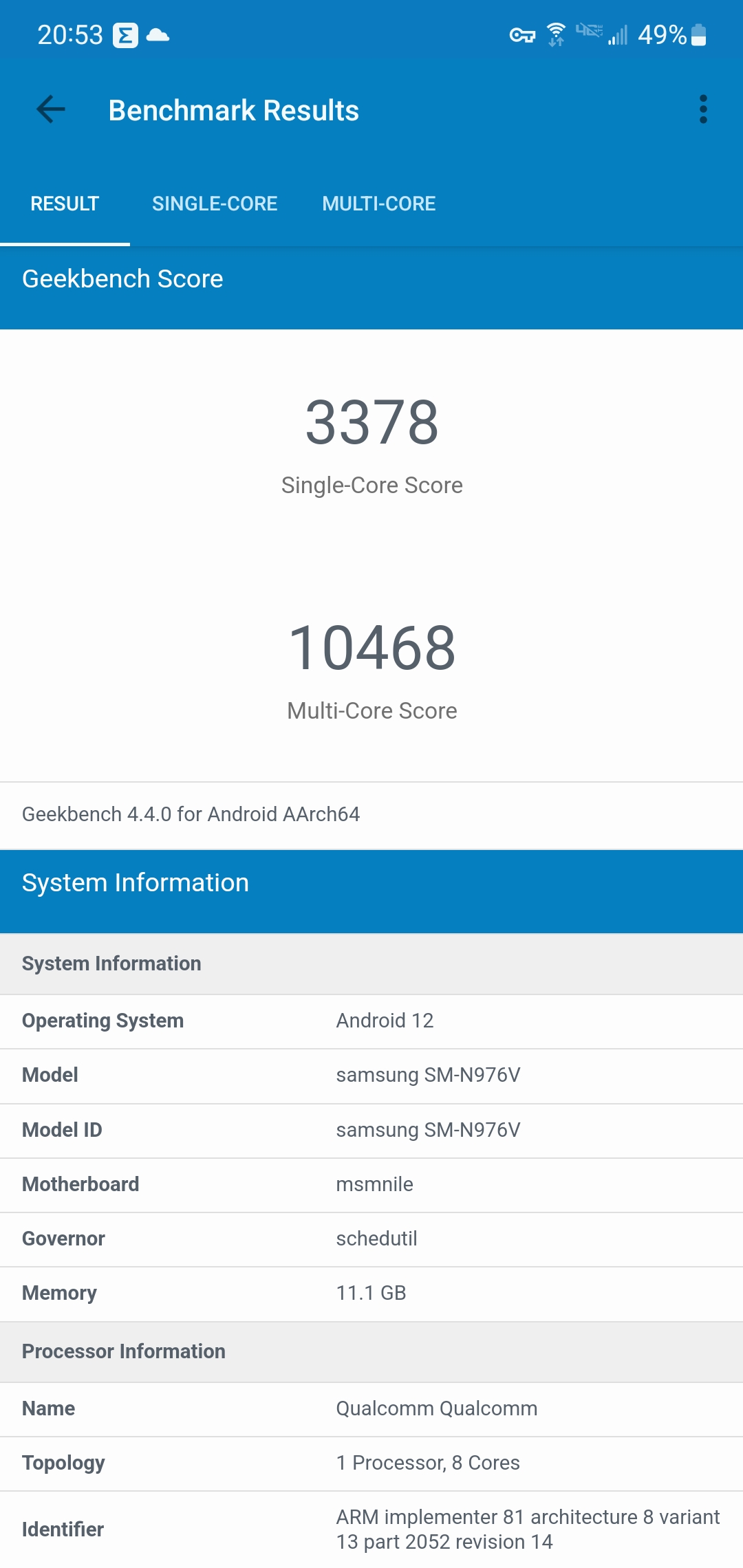
Task: Tap the Android 12 value
Action: tap(385, 1021)
